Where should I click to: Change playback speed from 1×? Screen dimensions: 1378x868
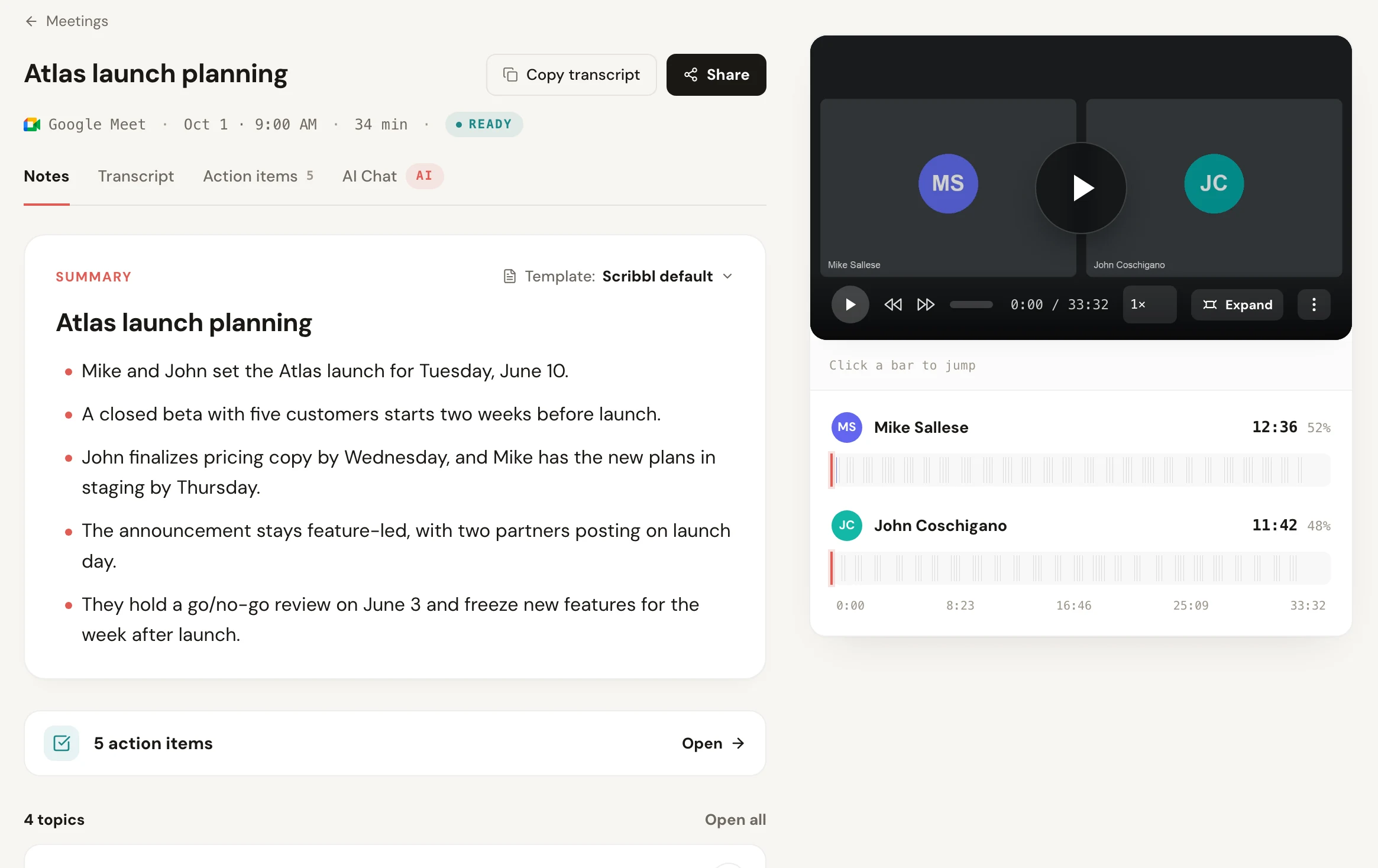[1149, 305]
